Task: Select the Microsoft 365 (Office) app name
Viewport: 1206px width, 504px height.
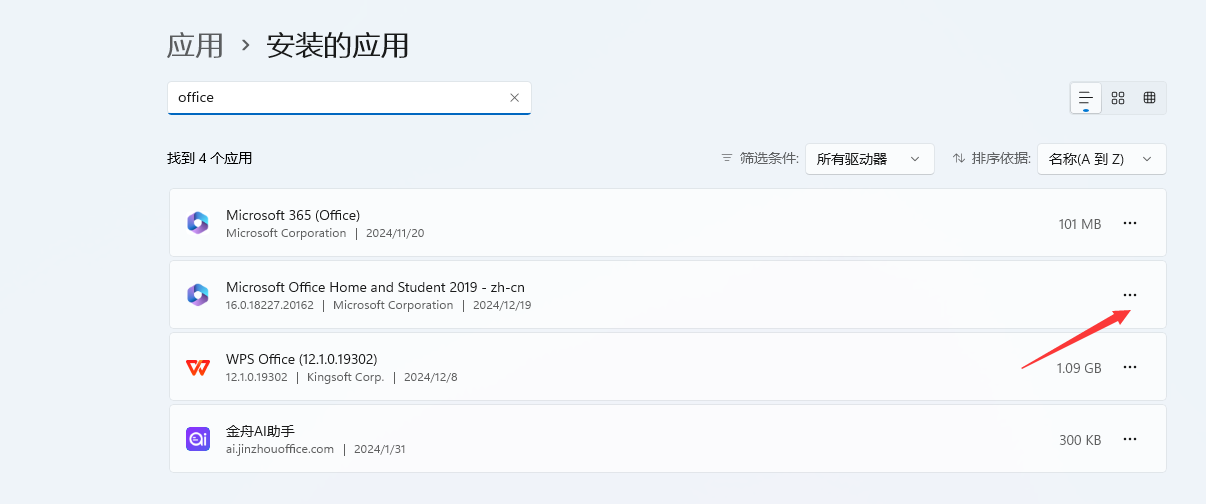Action: pyautogui.click(x=293, y=215)
